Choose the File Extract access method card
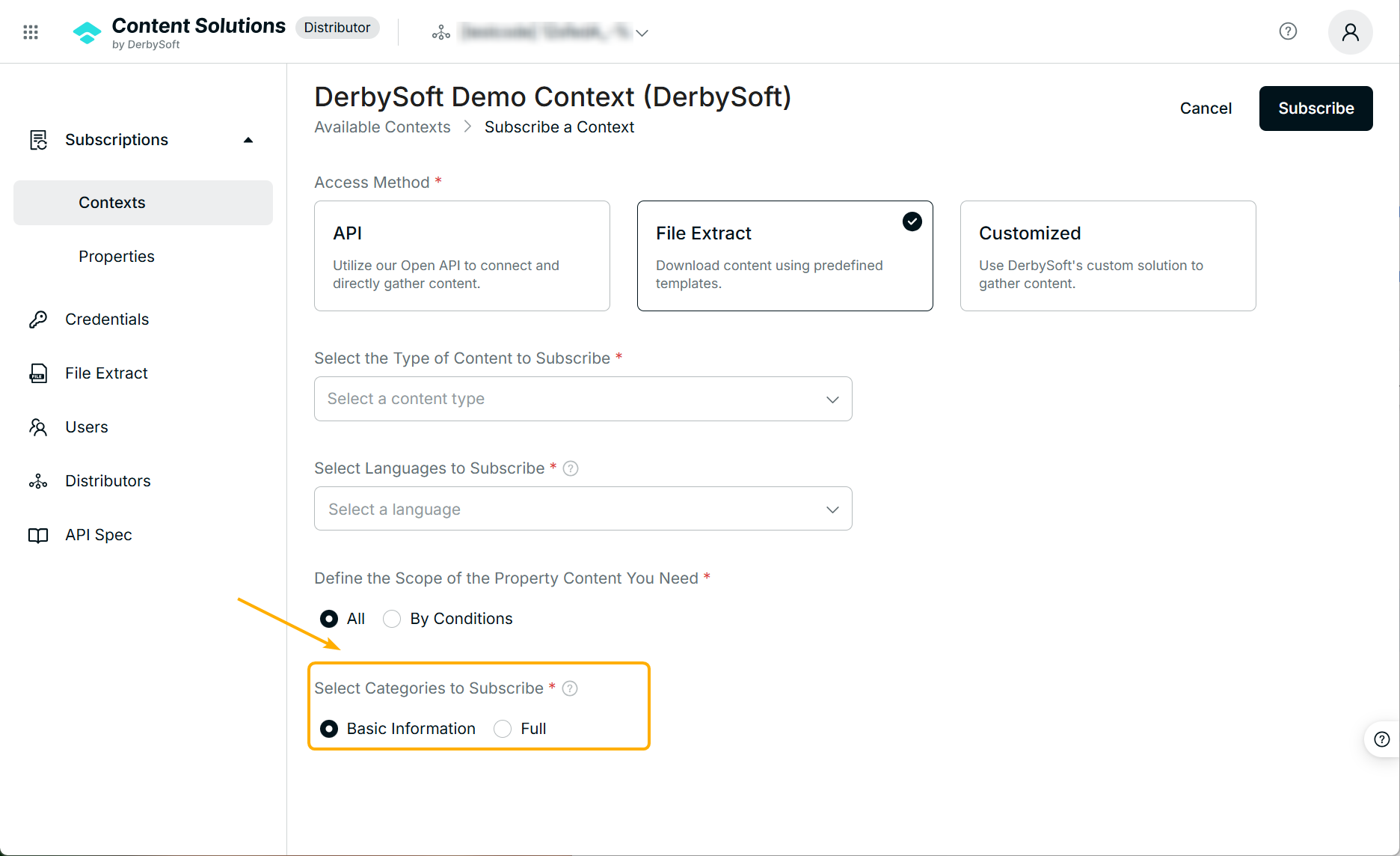 pos(785,256)
